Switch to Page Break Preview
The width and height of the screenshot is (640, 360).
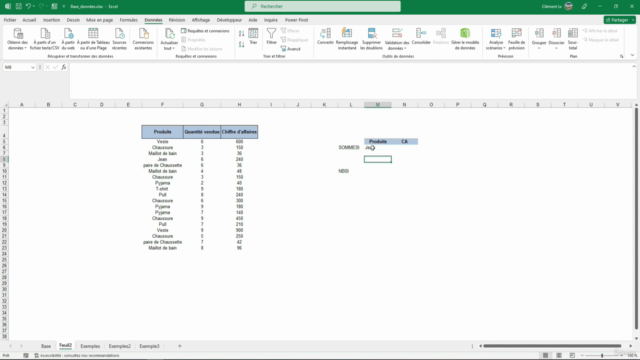pos(572,356)
